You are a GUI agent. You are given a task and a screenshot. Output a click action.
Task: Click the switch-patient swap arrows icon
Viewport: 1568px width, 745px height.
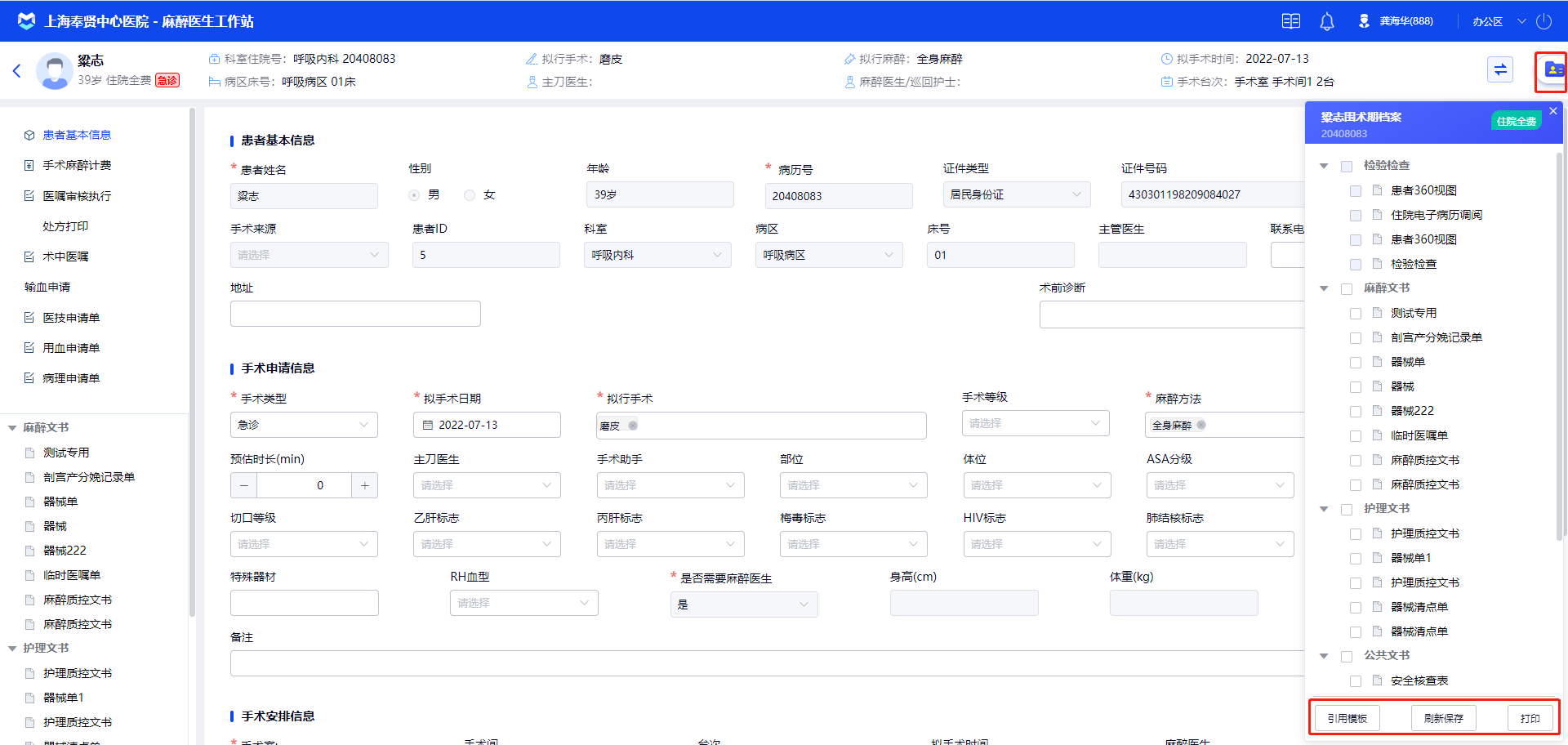[x=1500, y=69]
